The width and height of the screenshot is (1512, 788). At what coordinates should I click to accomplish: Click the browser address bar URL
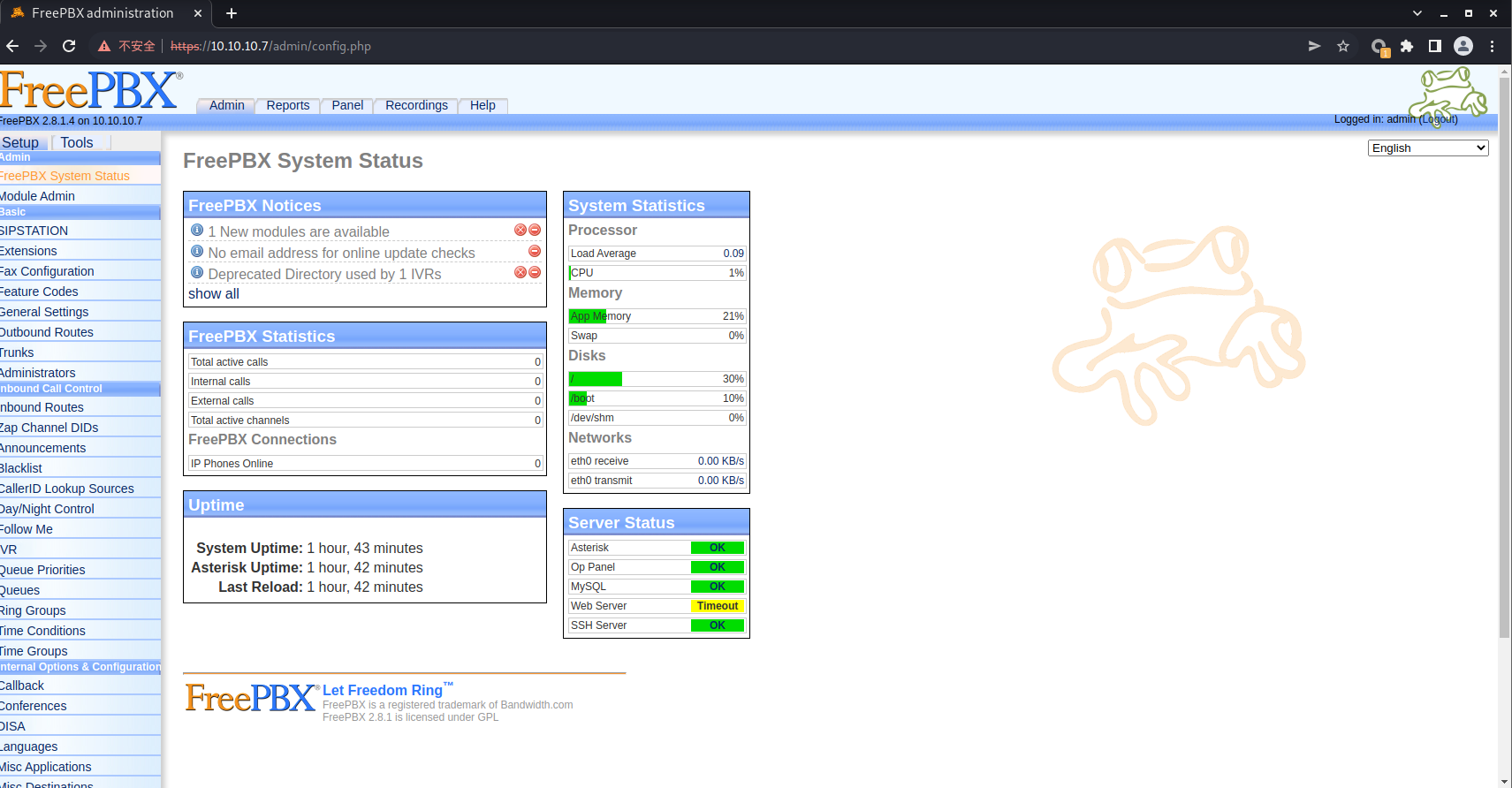[270, 46]
